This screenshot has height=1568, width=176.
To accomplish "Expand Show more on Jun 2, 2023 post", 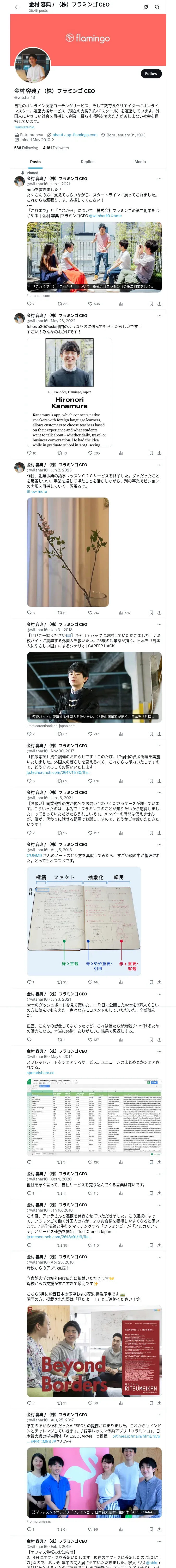I will point(37,491).
